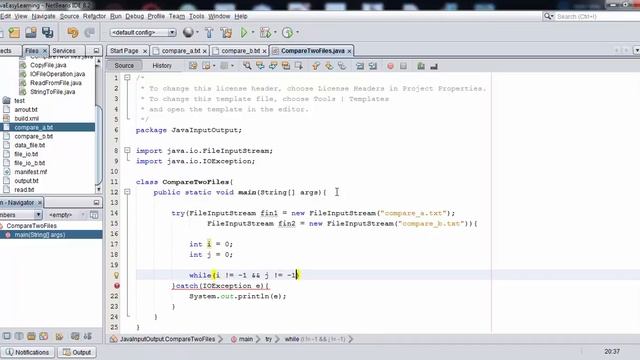Click the History view button
Viewport: 640px width, 360px height.
pos(162,66)
